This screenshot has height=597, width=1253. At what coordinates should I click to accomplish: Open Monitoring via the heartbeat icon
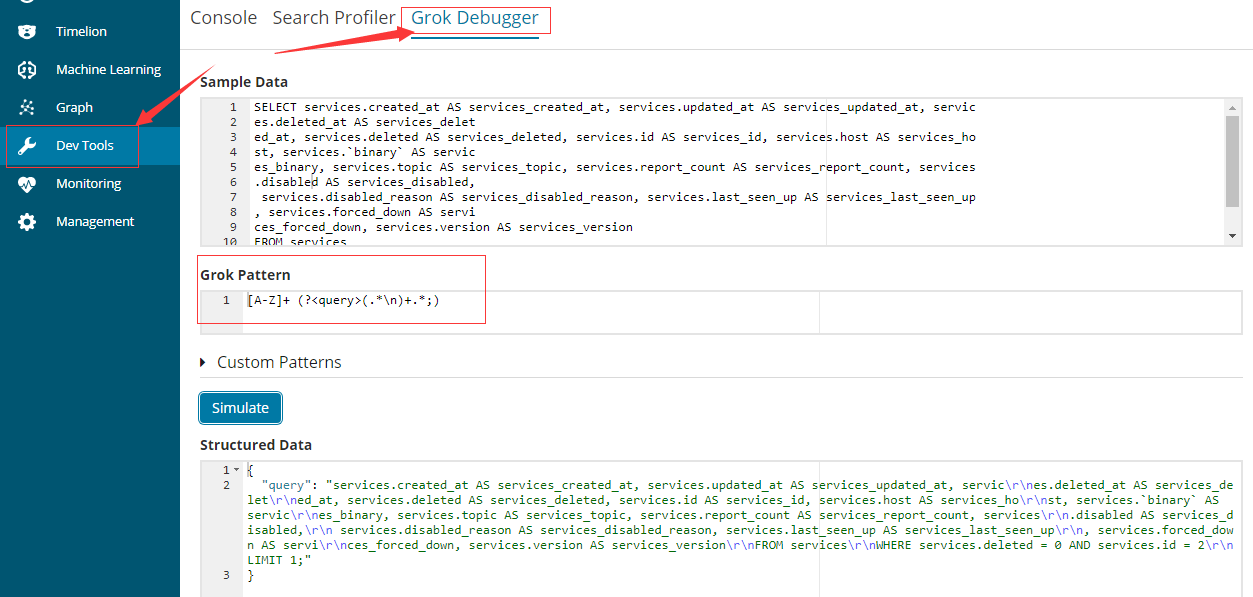coord(27,184)
